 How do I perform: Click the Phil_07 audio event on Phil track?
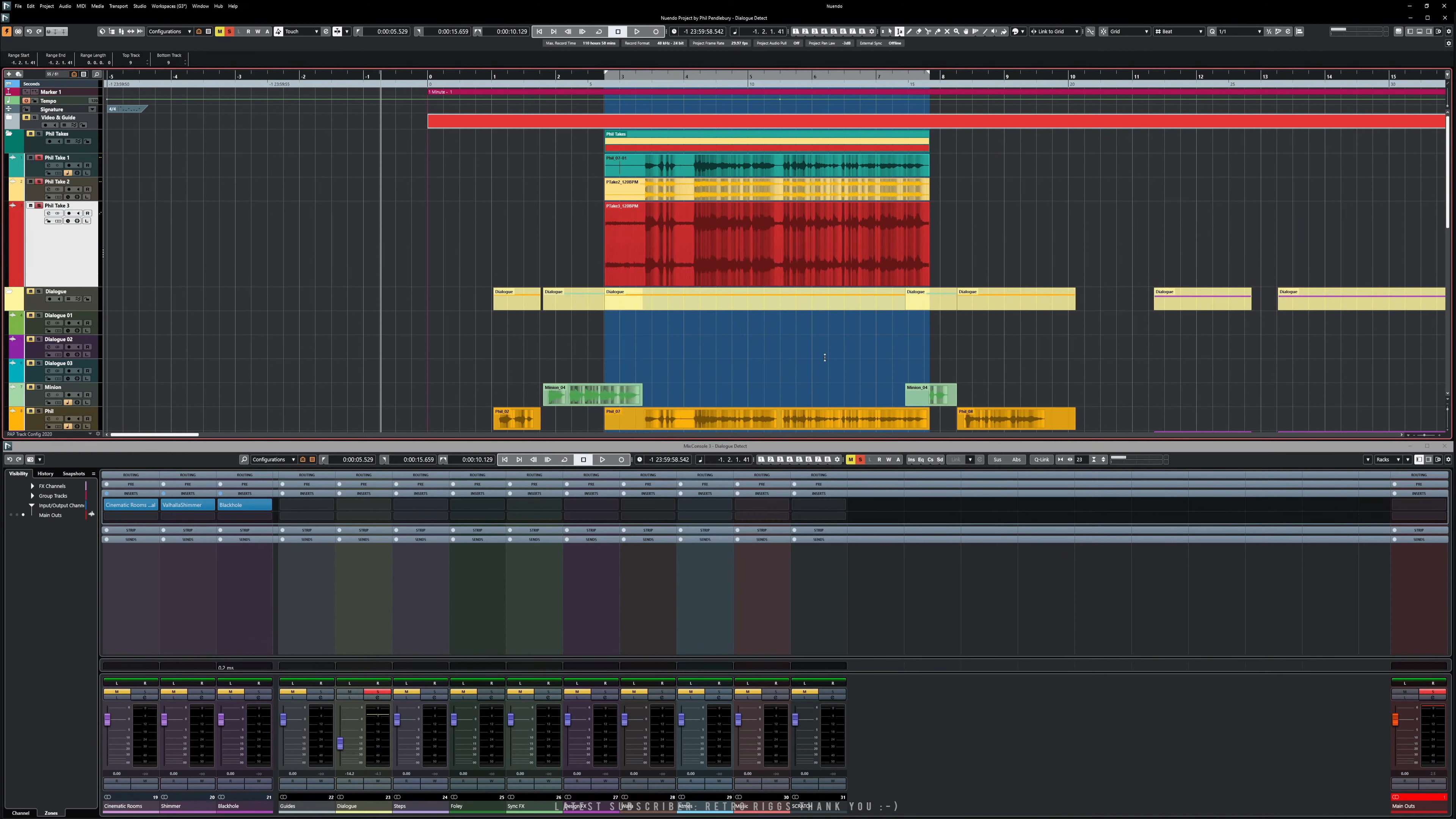click(x=766, y=419)
